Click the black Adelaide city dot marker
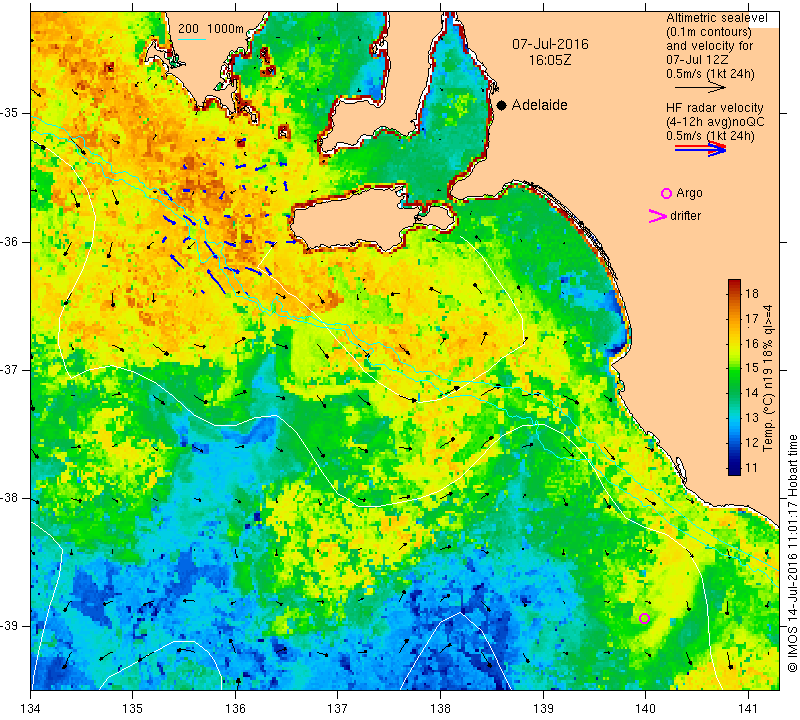The image size is (800, 720). tap(502, 105)
